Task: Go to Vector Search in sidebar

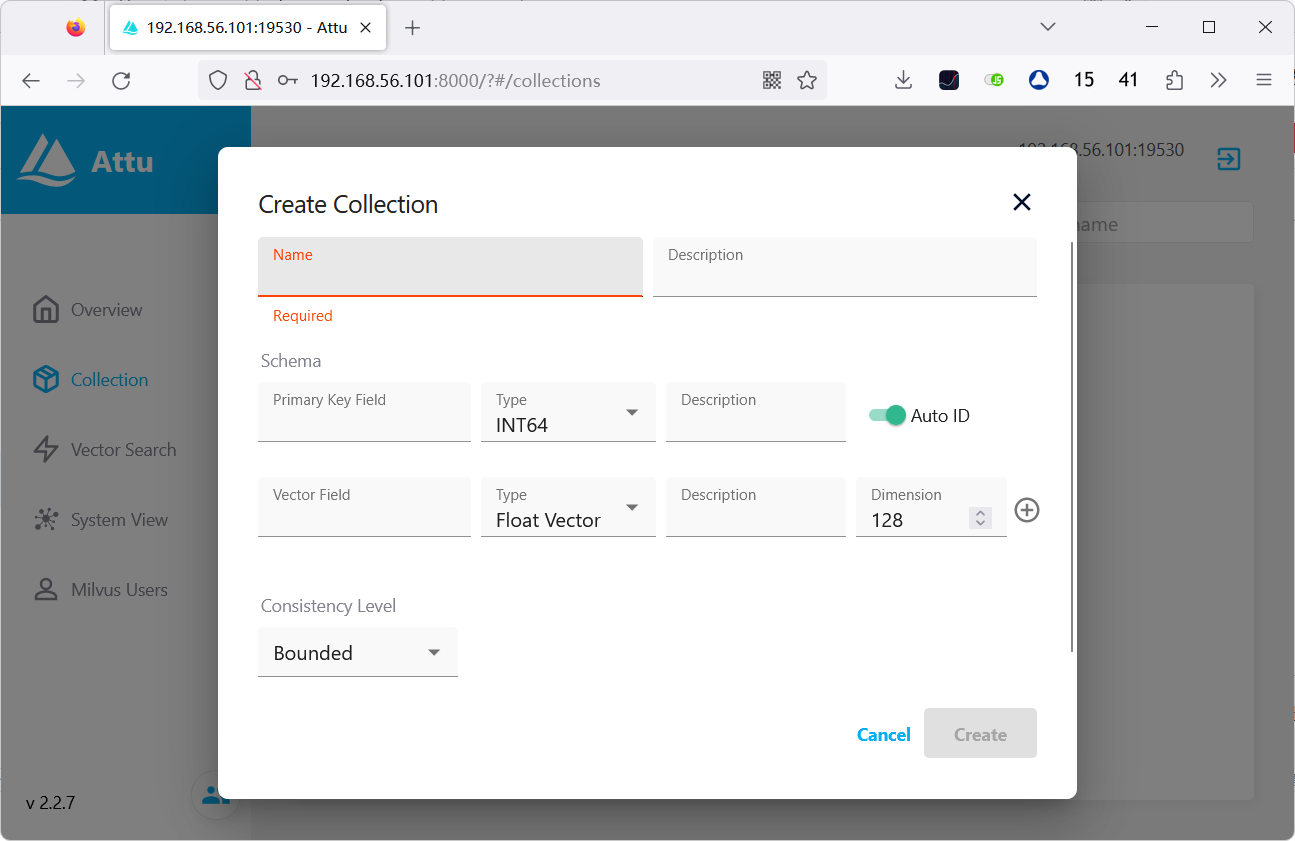Action: click(123, 450)
